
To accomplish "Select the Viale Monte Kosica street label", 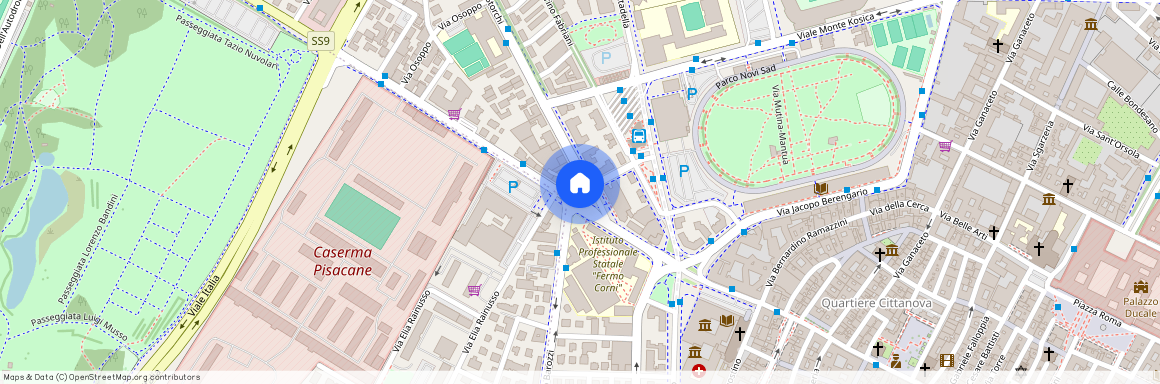I will point(834,27).
